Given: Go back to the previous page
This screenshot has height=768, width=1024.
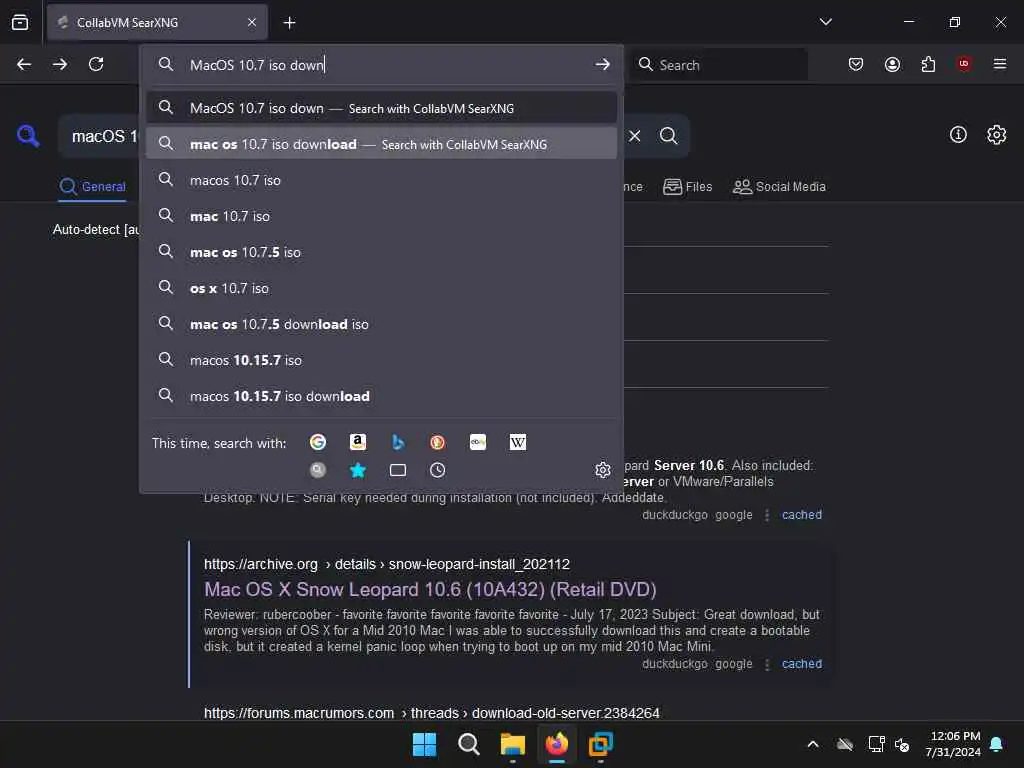Looking at the screenshot, I should 24,64.
